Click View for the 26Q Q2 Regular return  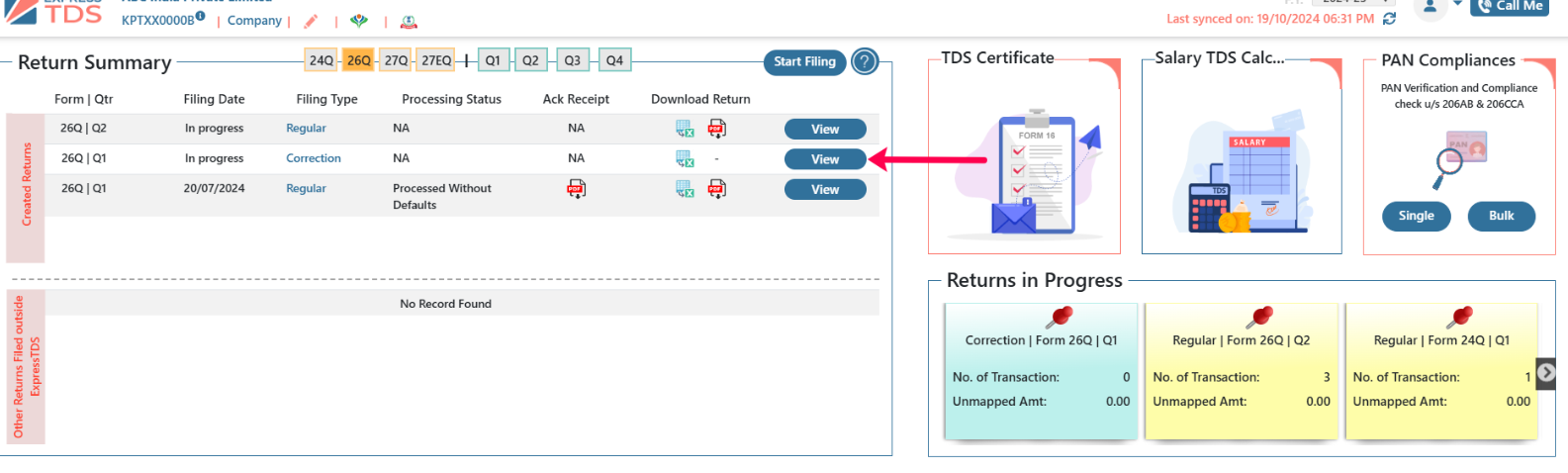pos(825,129)
